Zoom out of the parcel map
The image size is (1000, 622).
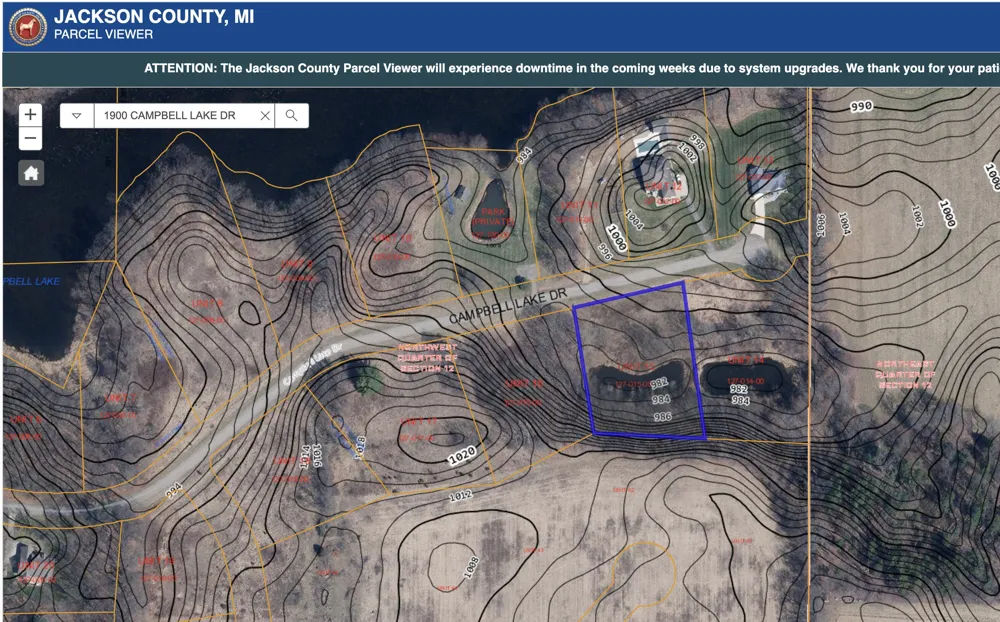[x=30, y=138]
